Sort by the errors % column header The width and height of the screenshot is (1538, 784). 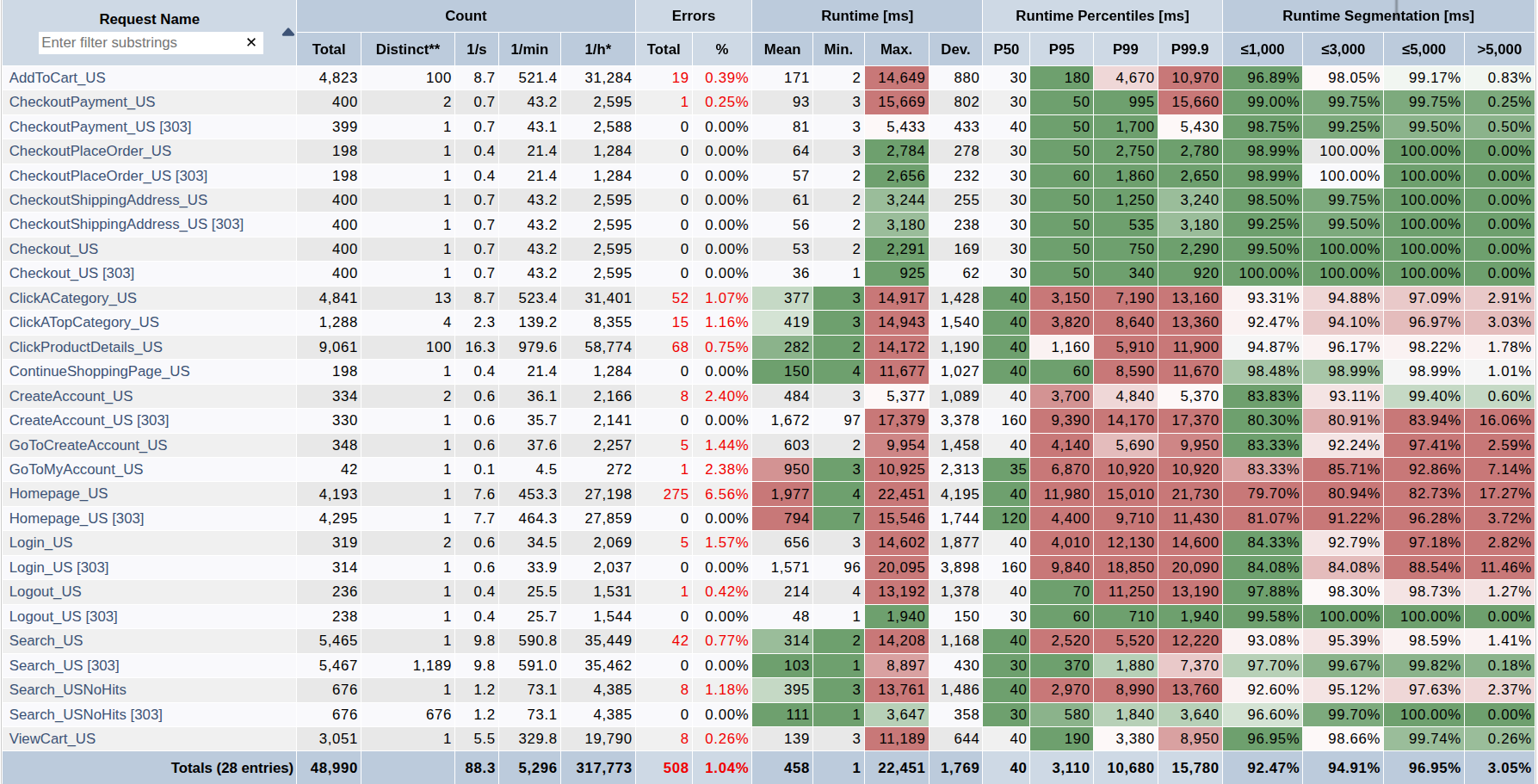[721, 50]
